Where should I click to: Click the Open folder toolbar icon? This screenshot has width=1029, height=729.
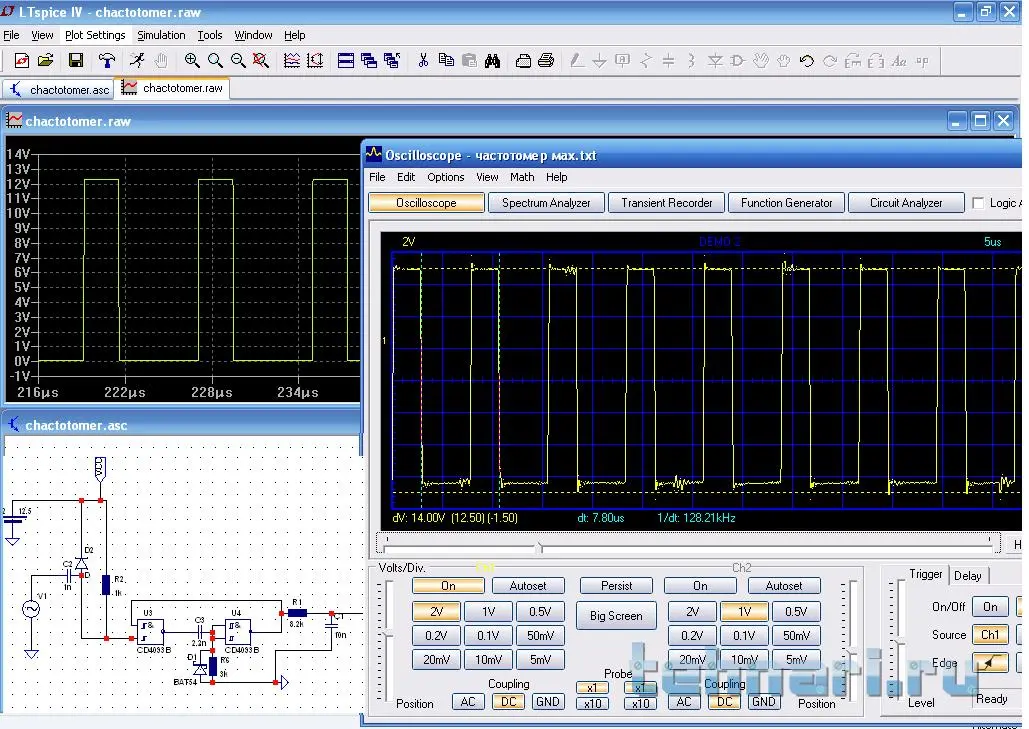(x=45, y=61)
